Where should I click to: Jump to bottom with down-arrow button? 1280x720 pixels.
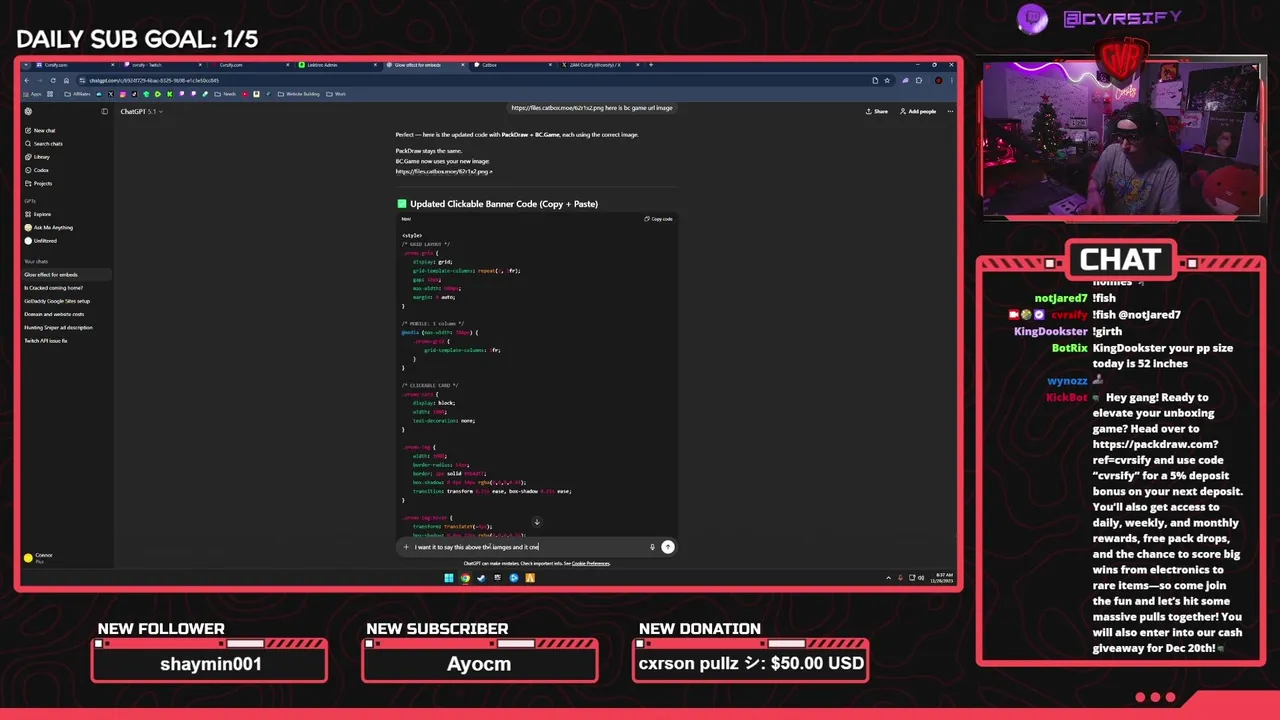coord(536,522)
